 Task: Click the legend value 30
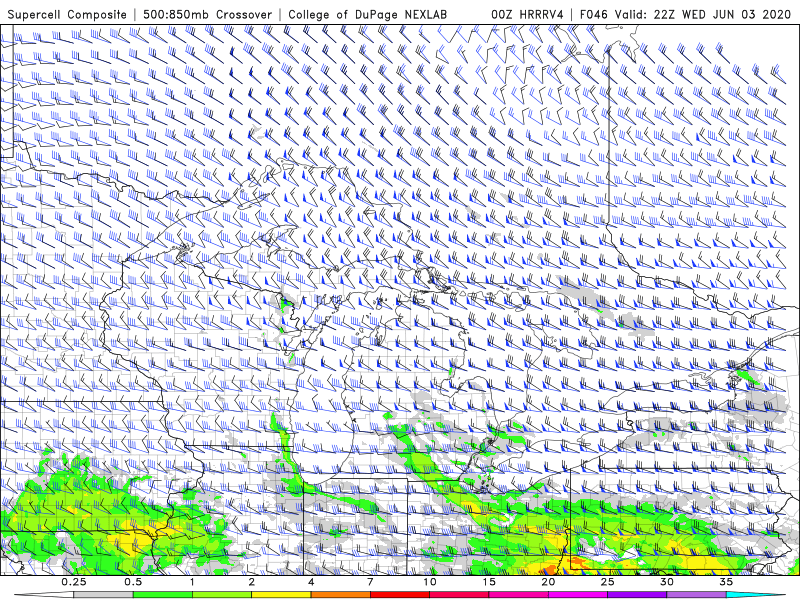(667, 582)
